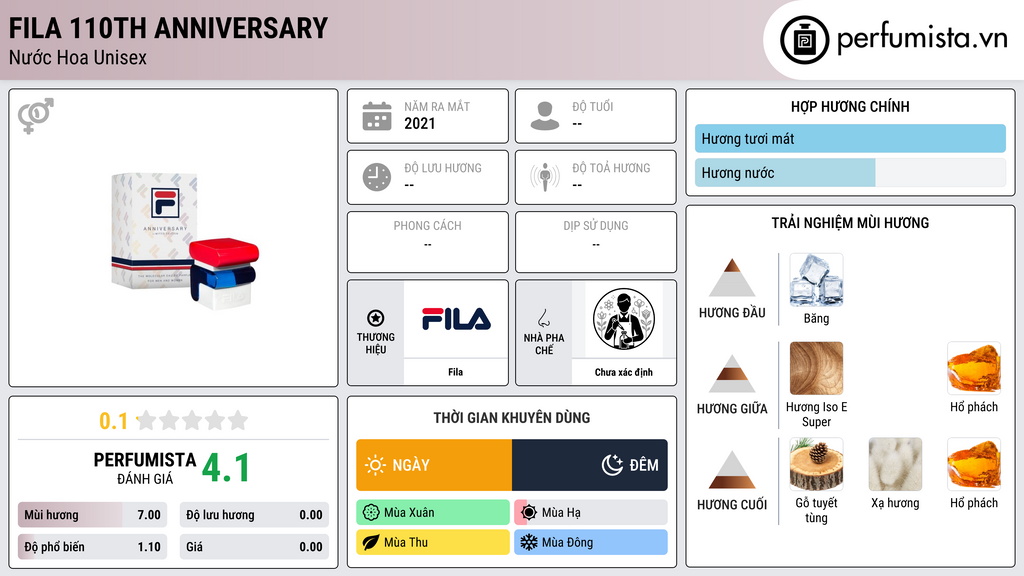Click the FILA brand logo
Viewport: 1024px width, 576px height.
pyautogui.click(x=456, y=319)
